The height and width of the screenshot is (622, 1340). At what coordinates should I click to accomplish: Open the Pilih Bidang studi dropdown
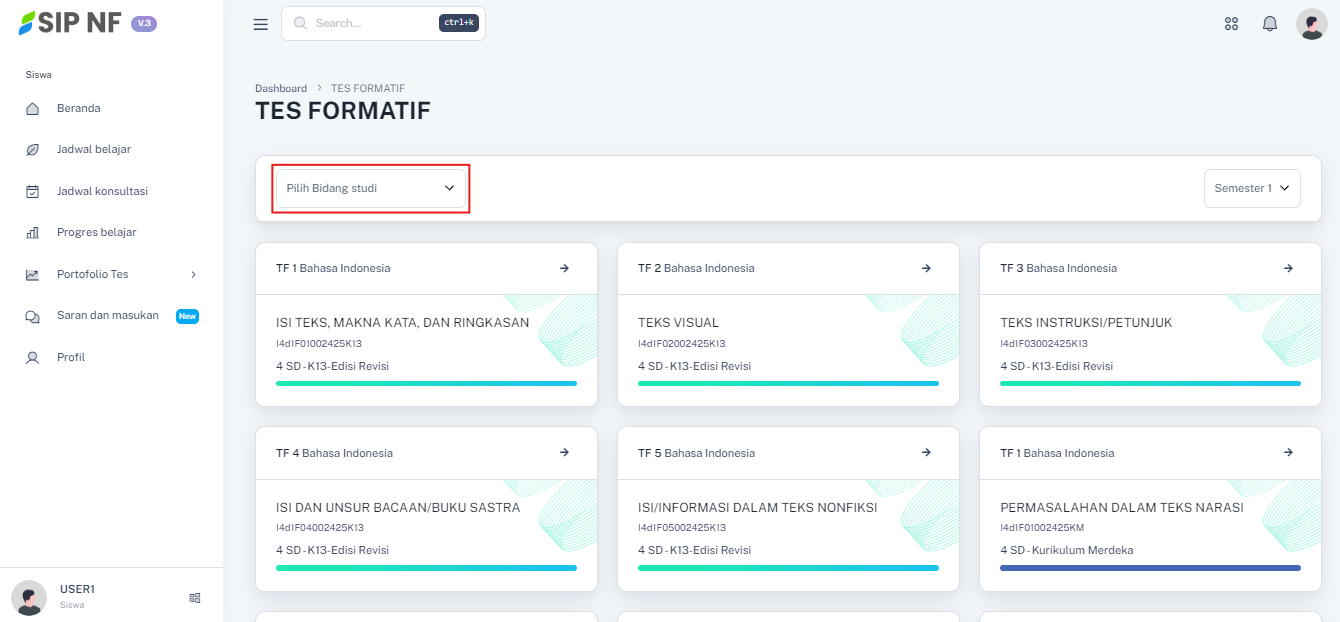(370, 188)
